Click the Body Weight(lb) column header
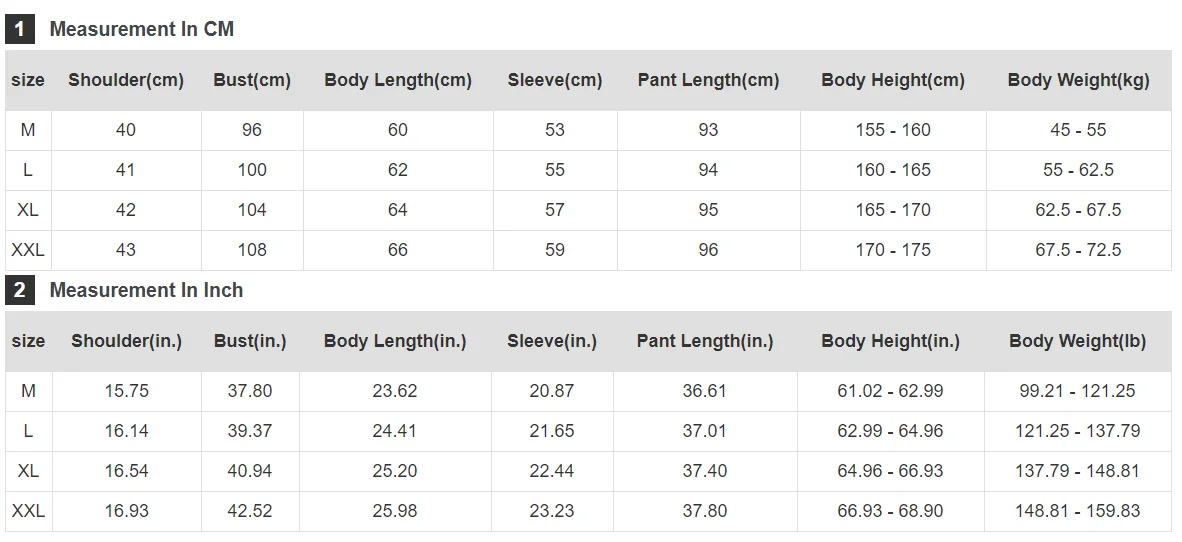Screen dimensions: 1182x542 click(x=1078, y=341)
